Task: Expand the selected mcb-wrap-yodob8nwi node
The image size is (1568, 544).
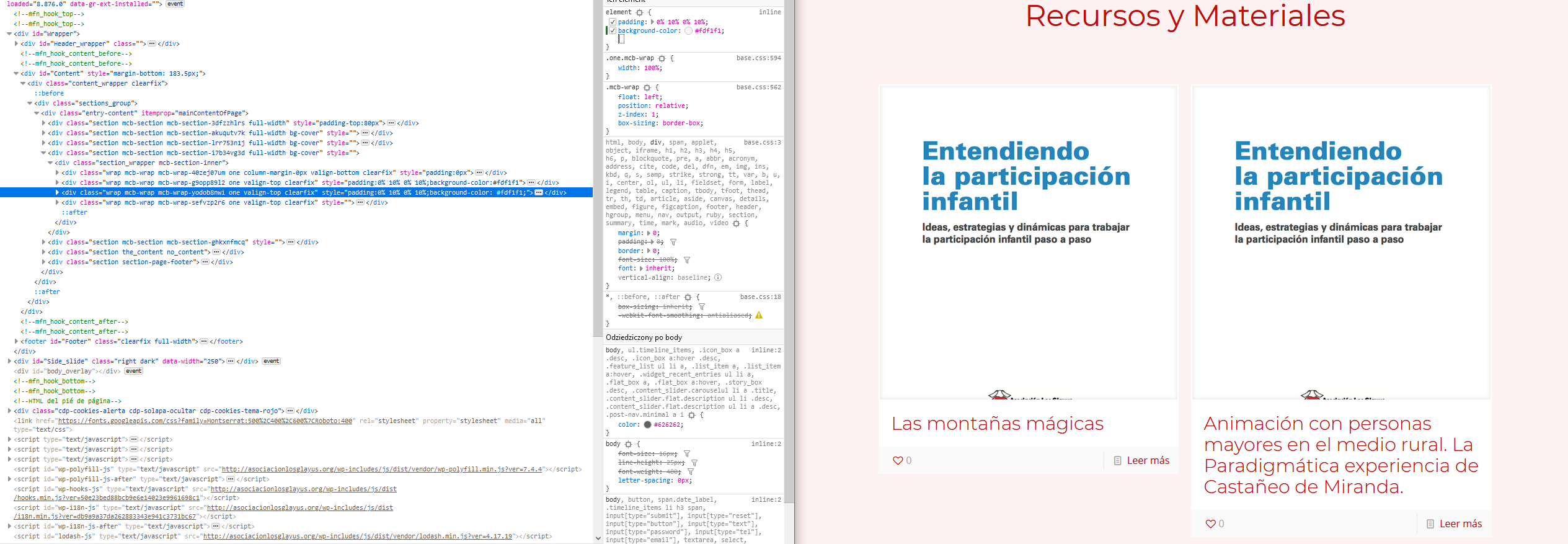Action: click(x=57, y=192)
